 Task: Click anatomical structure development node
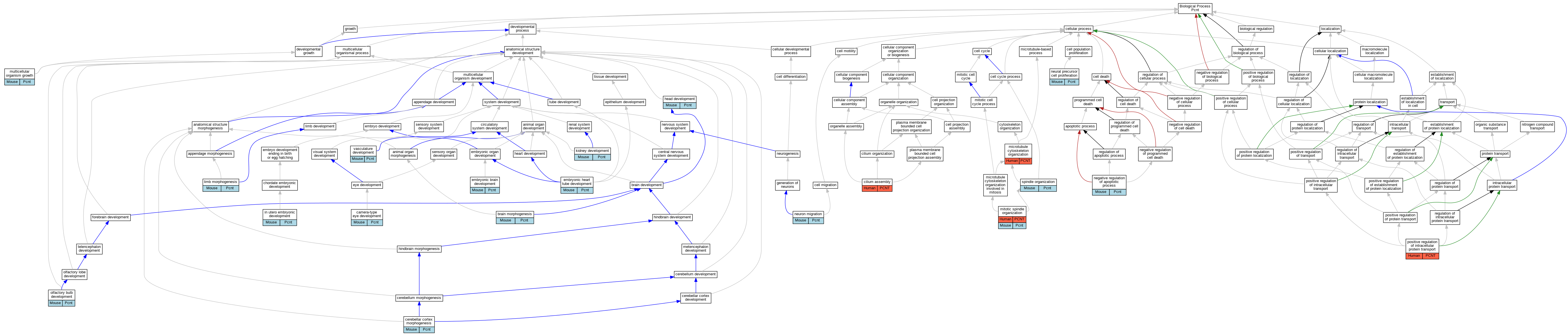[522, 51]
